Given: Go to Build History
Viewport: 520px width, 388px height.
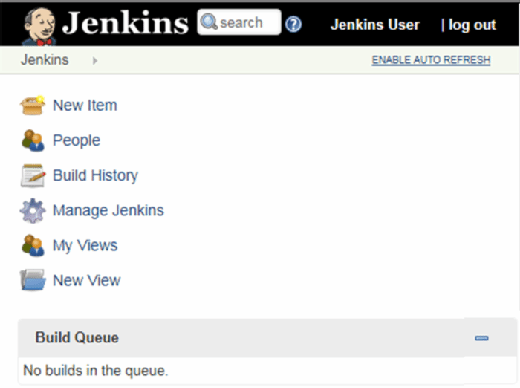Looking at the screenshot, I should pyautogui.click(x=95, y=175).
